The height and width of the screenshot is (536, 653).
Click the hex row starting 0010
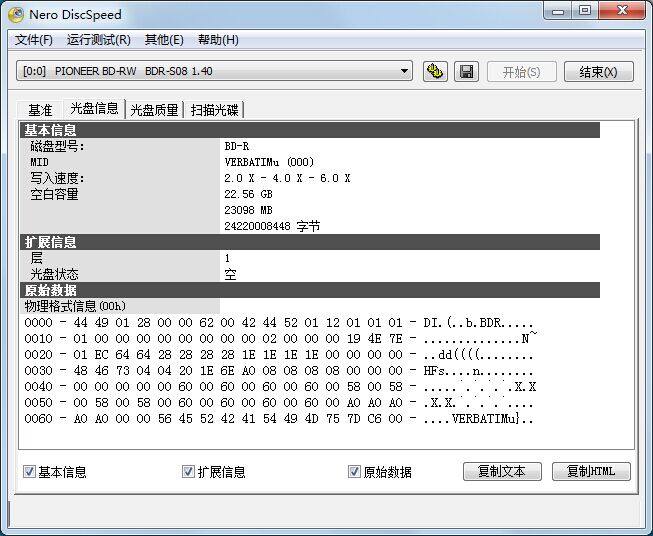[280, 338]
